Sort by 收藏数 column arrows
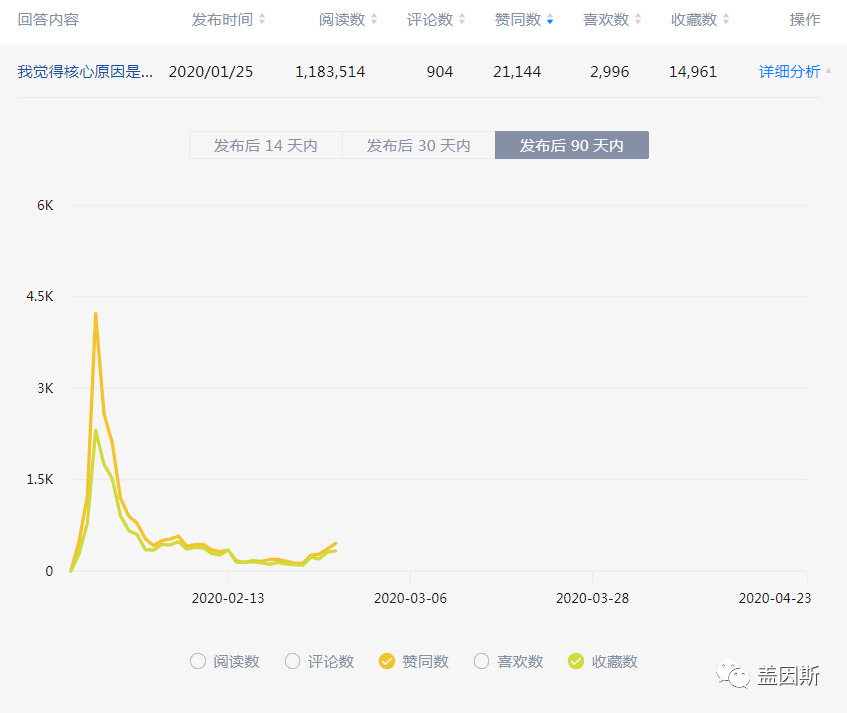This screenshot has height=713, width=847. click(x=726, y=19)
